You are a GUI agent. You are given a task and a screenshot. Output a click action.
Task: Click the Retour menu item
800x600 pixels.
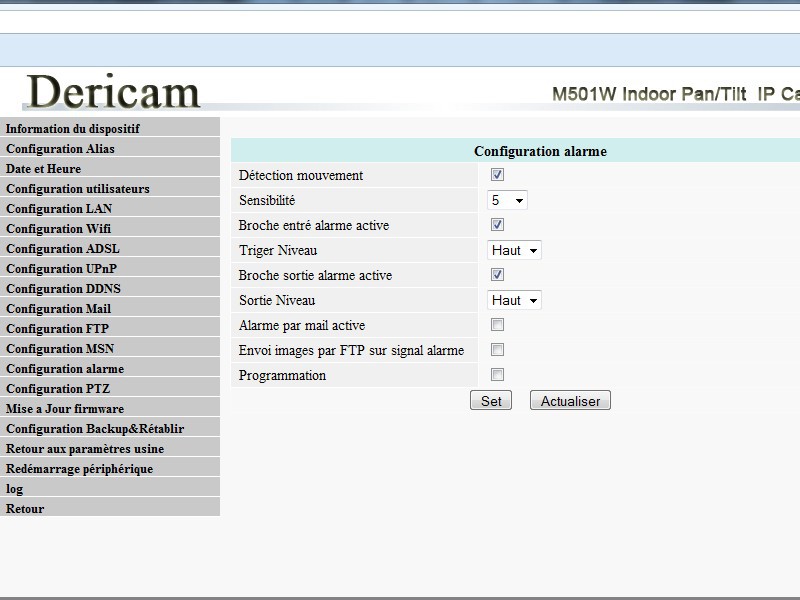[110, 507]
